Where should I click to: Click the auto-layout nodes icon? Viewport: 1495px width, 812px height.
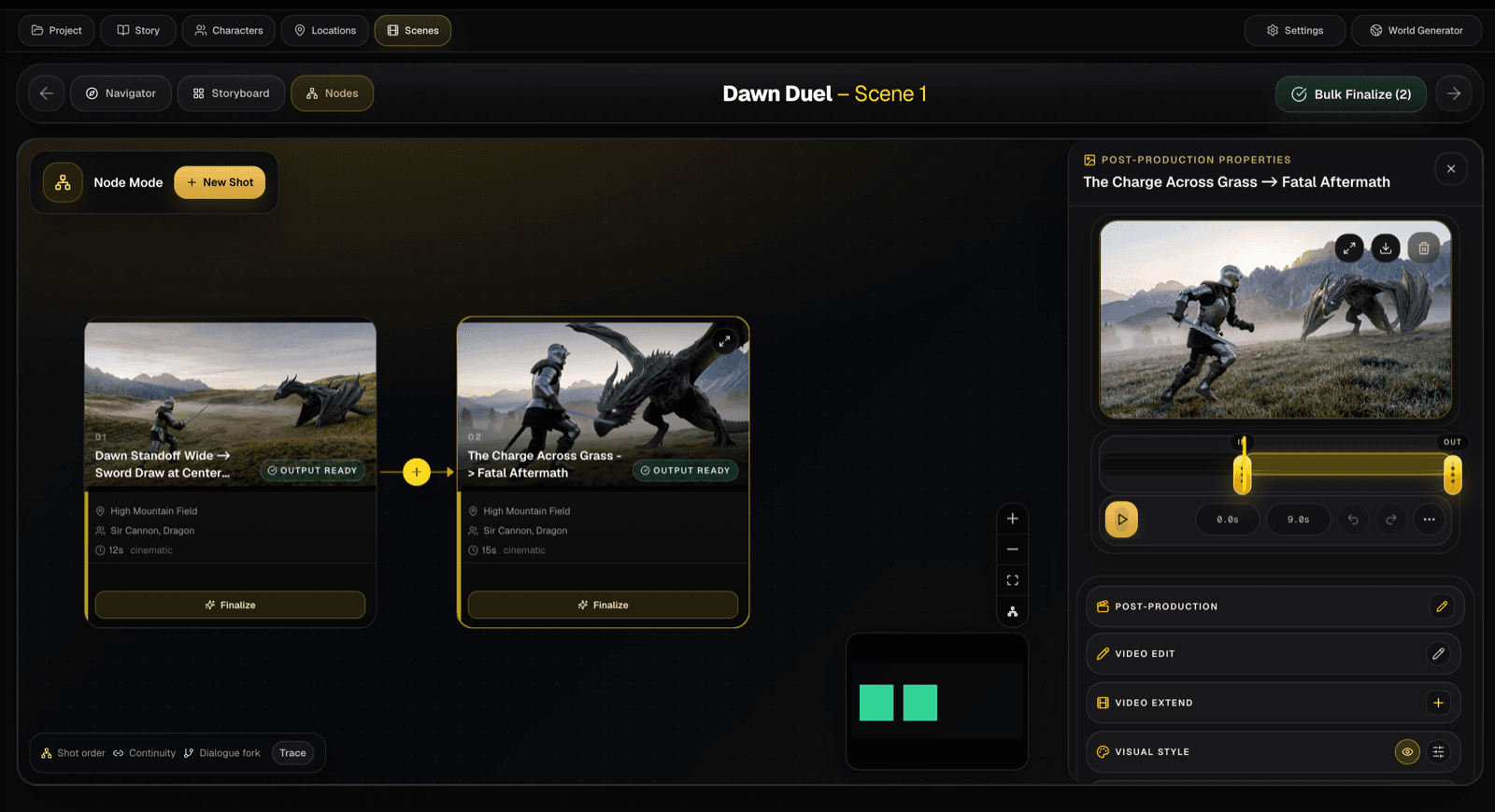(x=1012, y=612)
